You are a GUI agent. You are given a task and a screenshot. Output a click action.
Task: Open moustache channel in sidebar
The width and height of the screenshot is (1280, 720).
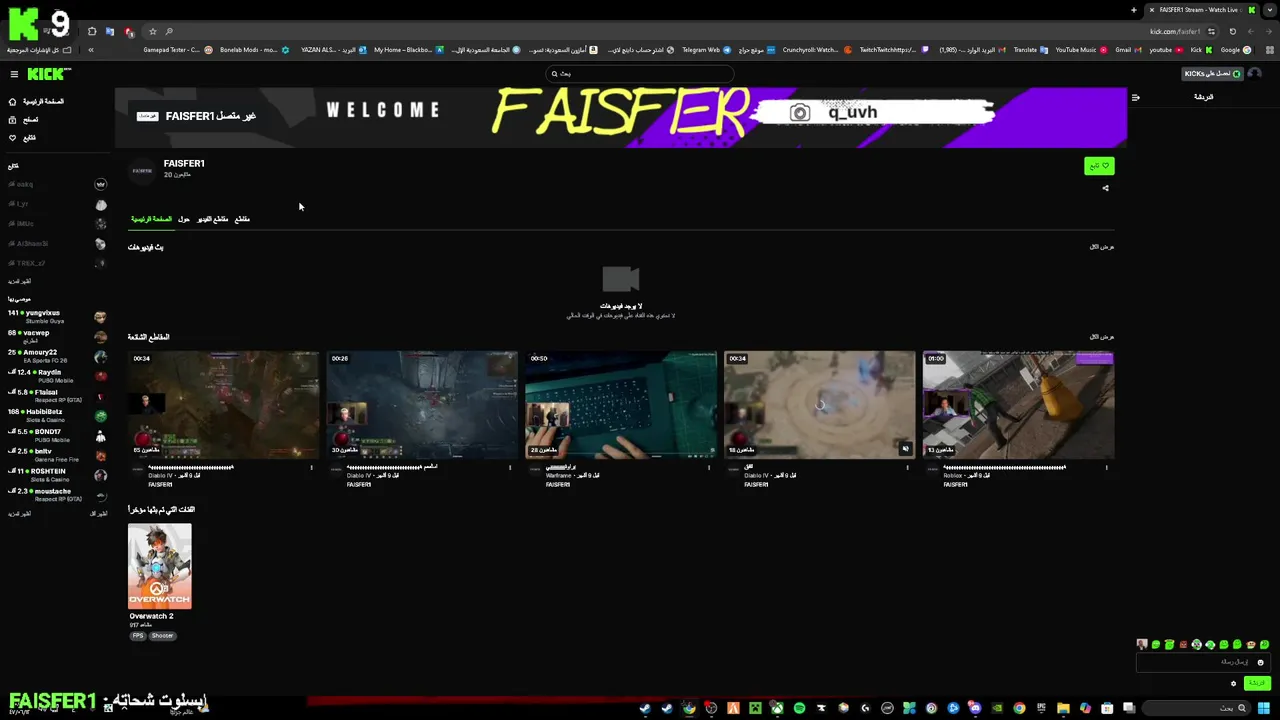(57, 495)
